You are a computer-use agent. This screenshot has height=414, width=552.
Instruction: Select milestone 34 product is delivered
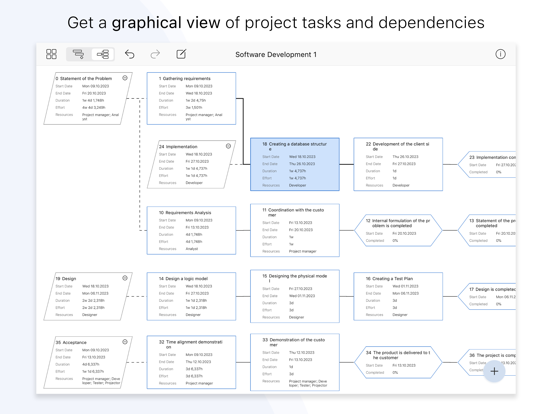click(398, 362)
